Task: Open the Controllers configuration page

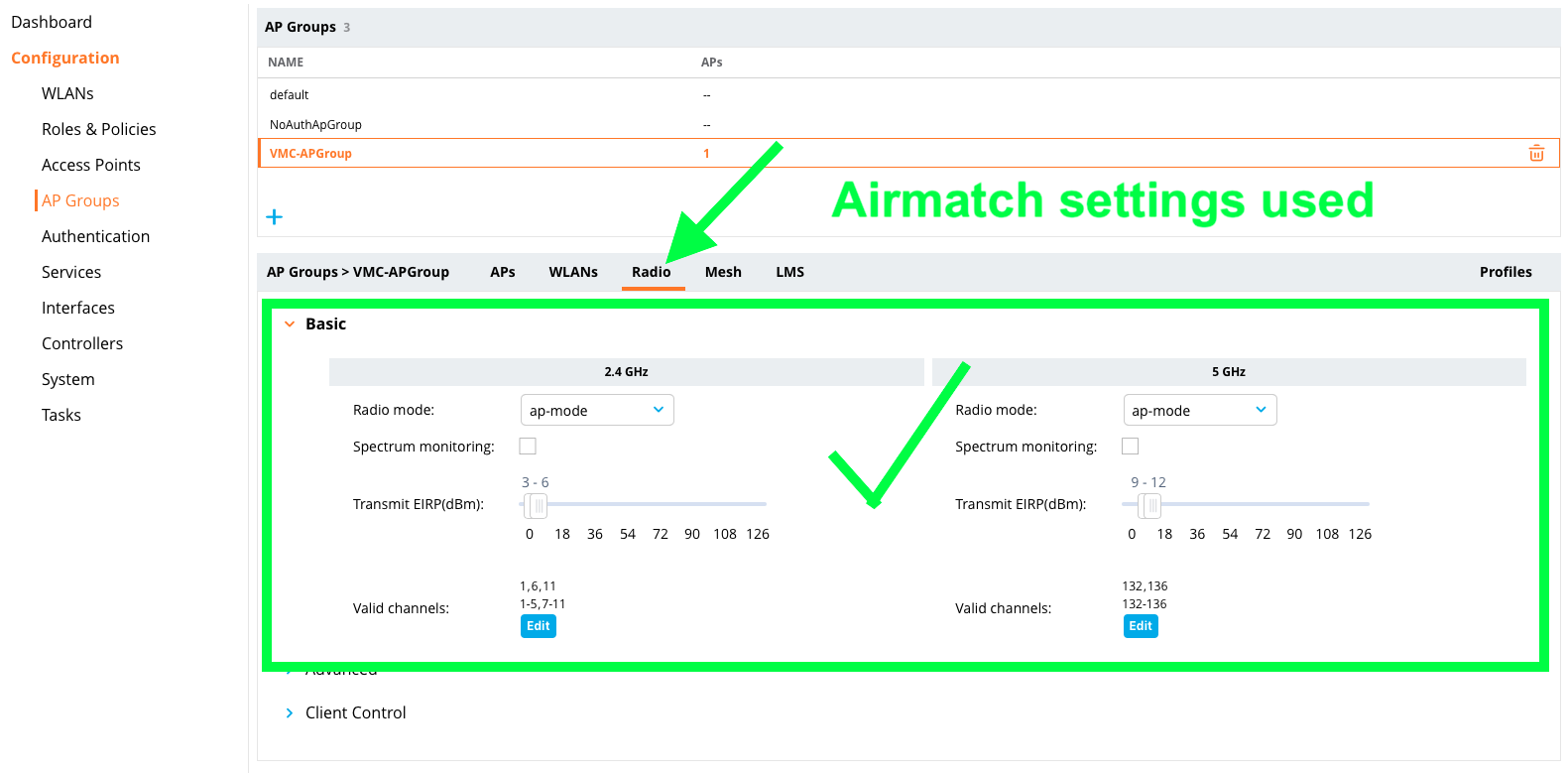Action: point(82,342)
